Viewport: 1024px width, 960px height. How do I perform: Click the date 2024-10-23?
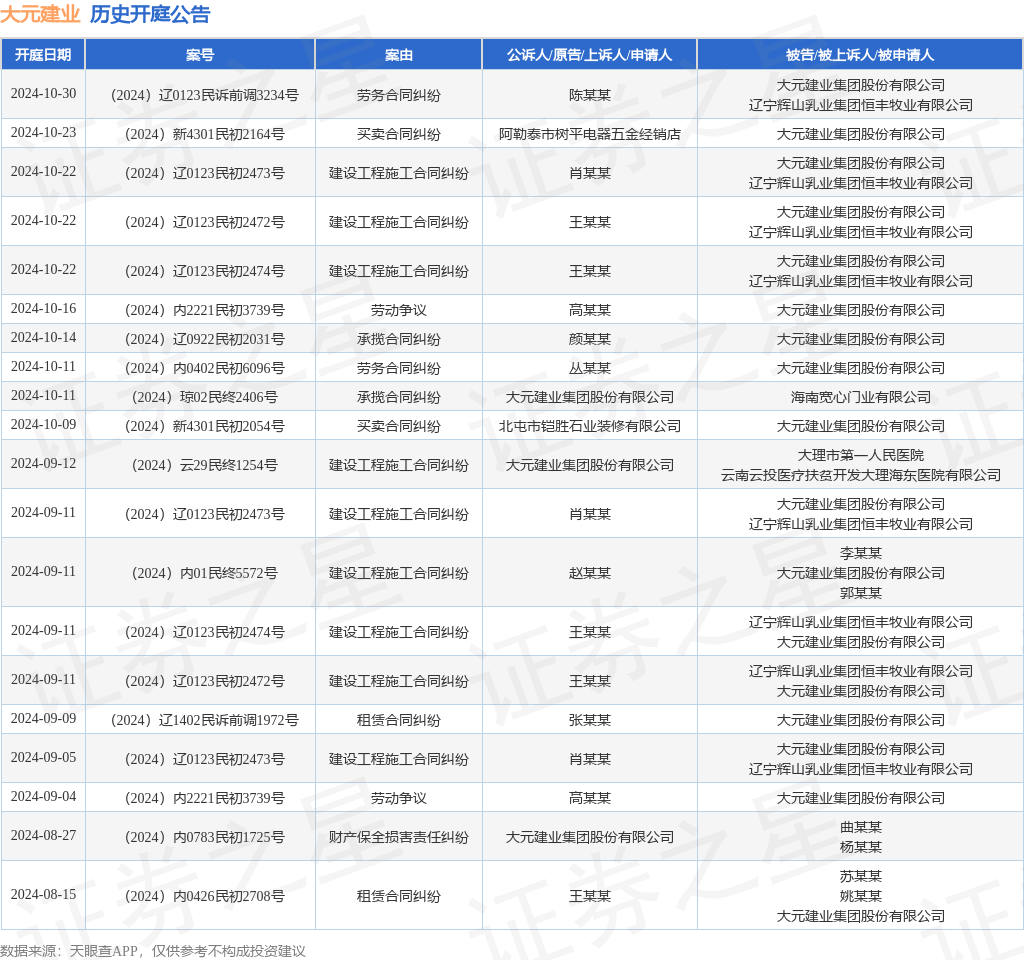(x=43, y=133)
